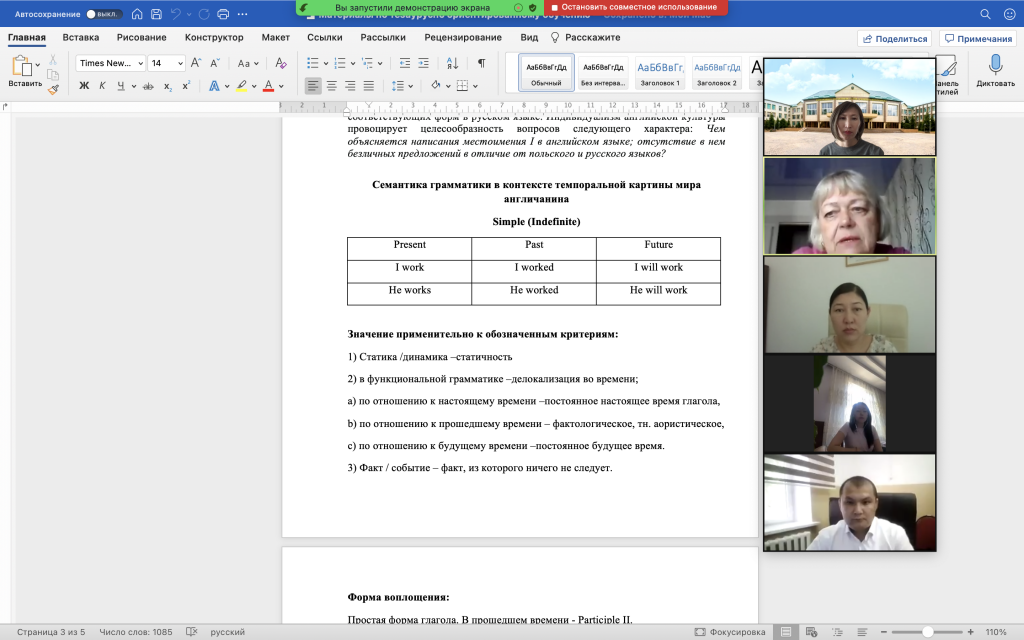Select the Заголовок 1 style thumbnail
Viewport: 1024px width, 640px height.
[660, 72]
